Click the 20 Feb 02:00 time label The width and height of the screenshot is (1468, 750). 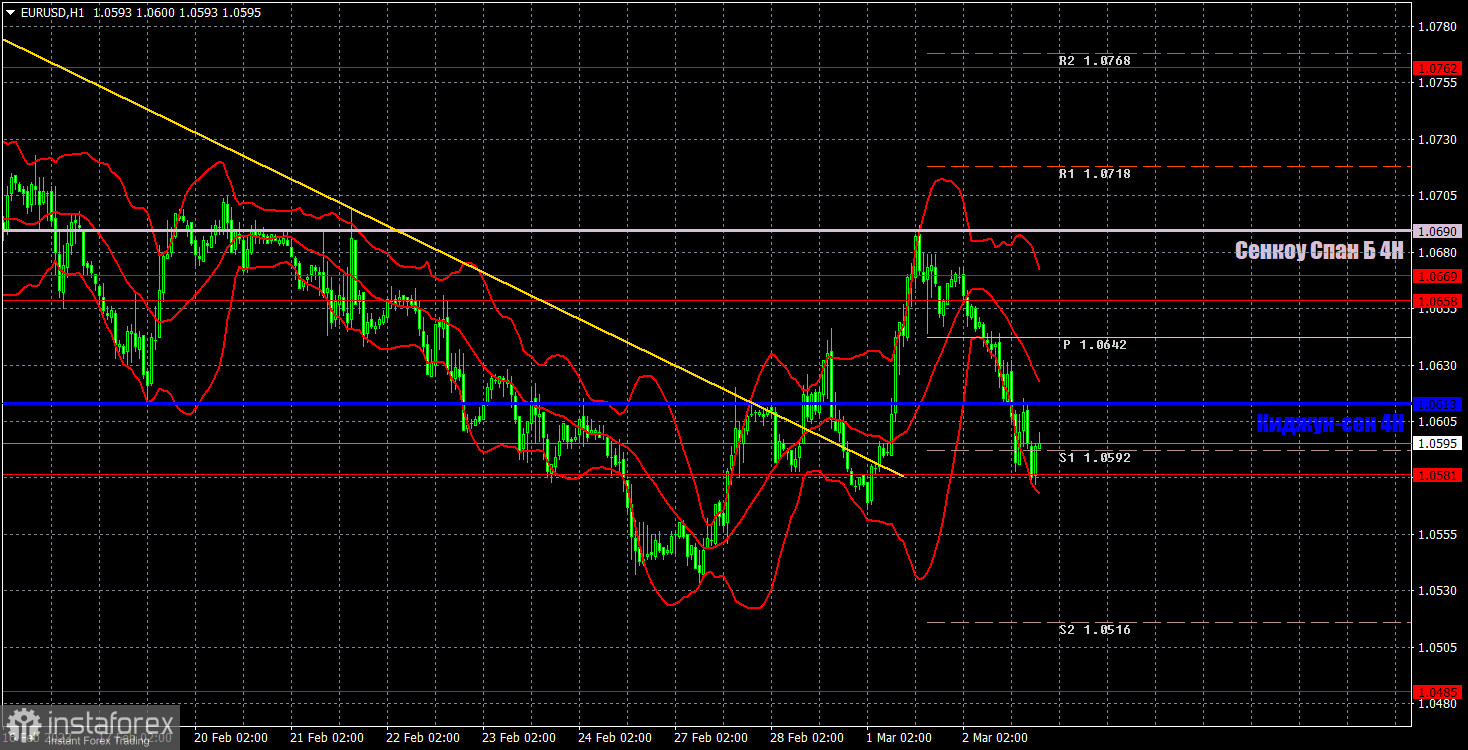(x=231, y=738)
